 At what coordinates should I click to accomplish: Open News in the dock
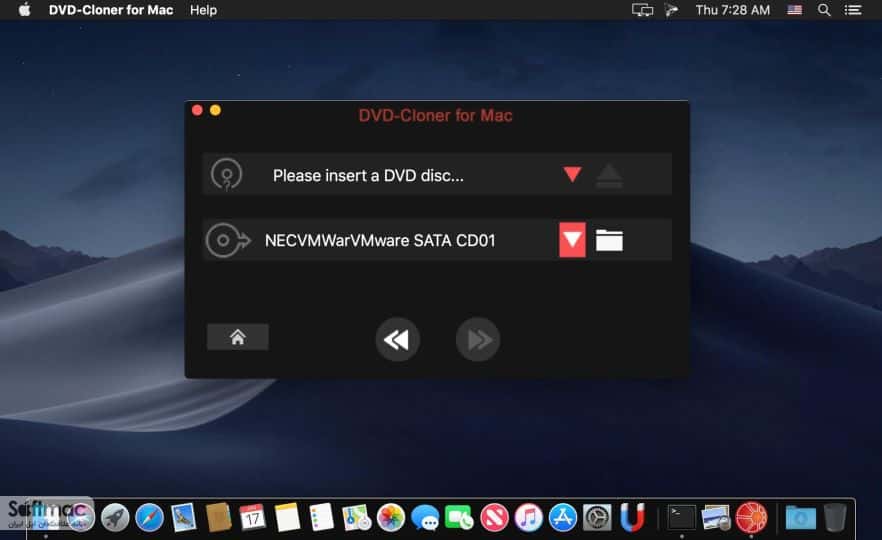(x=494, y=517)
